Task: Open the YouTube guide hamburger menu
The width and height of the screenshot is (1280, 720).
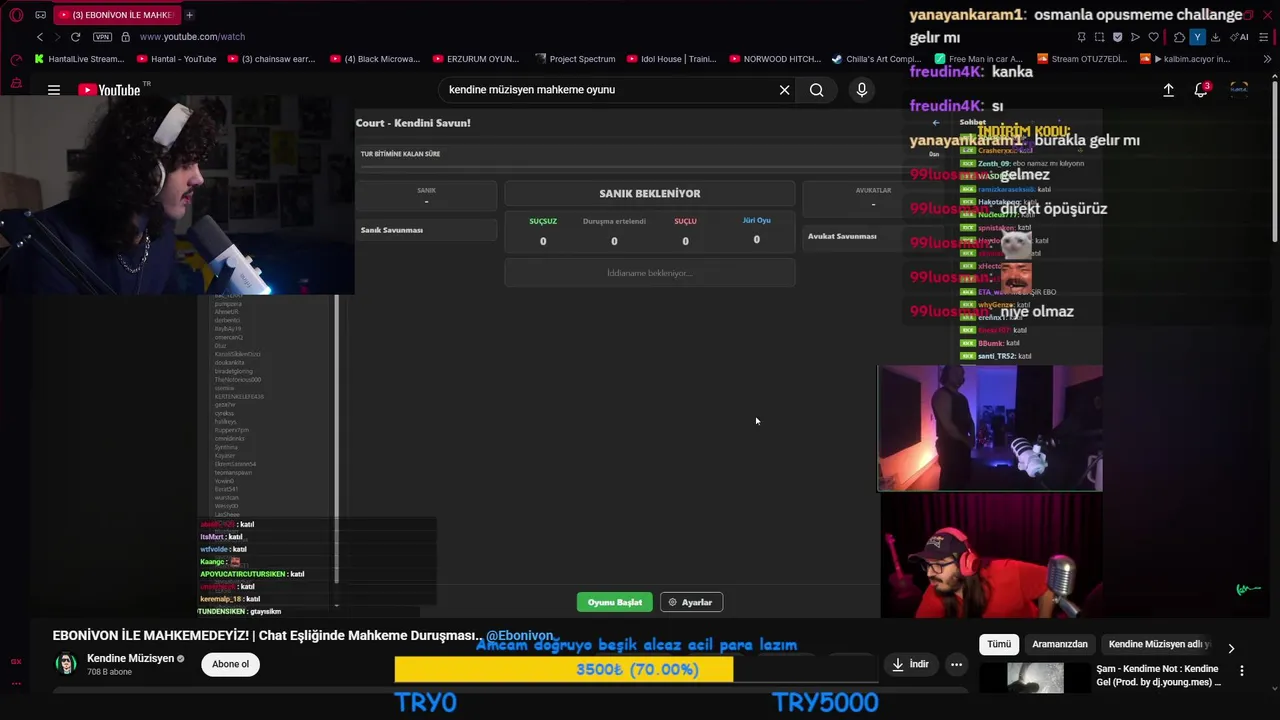Action: coord(54,90)
